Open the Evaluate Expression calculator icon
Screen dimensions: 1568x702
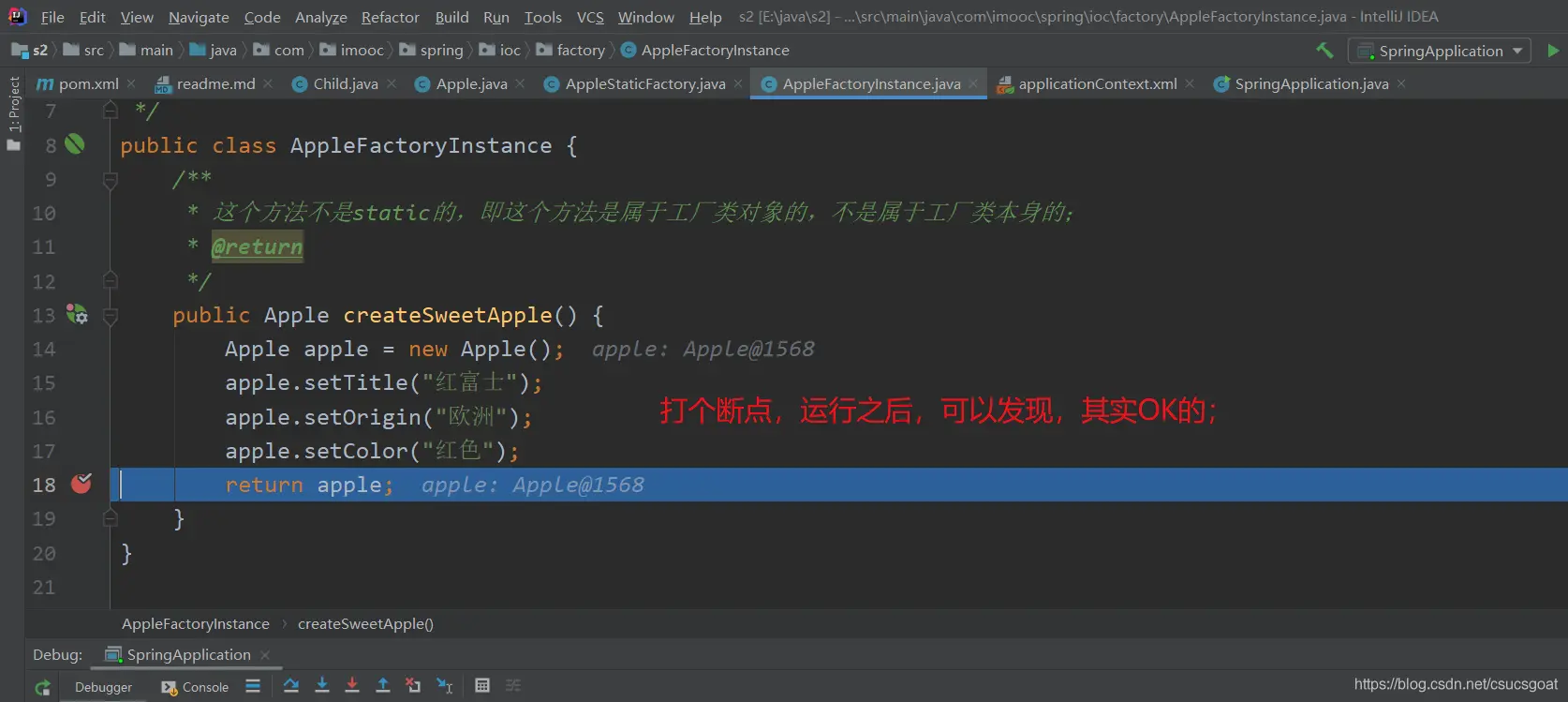pos(482,686)
